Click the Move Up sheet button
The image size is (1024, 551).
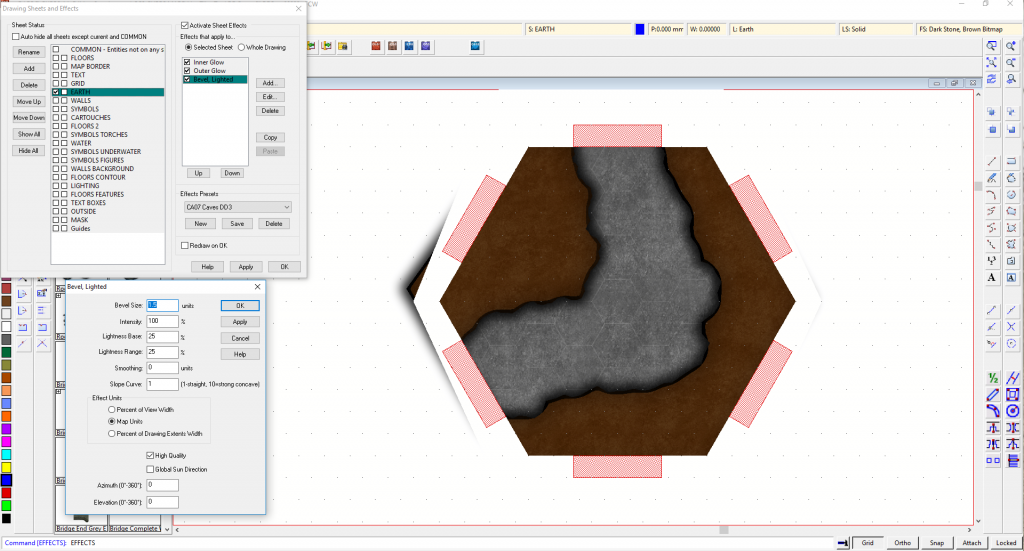pos(29,101)
